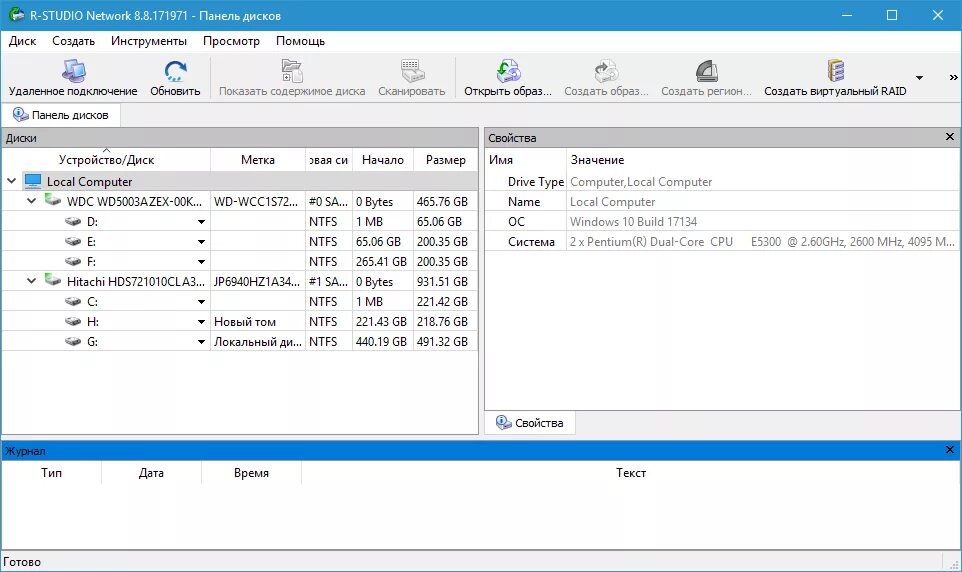Click the Создать образ toolbar icon
962x572 pixels.
[x=606, y=72]
